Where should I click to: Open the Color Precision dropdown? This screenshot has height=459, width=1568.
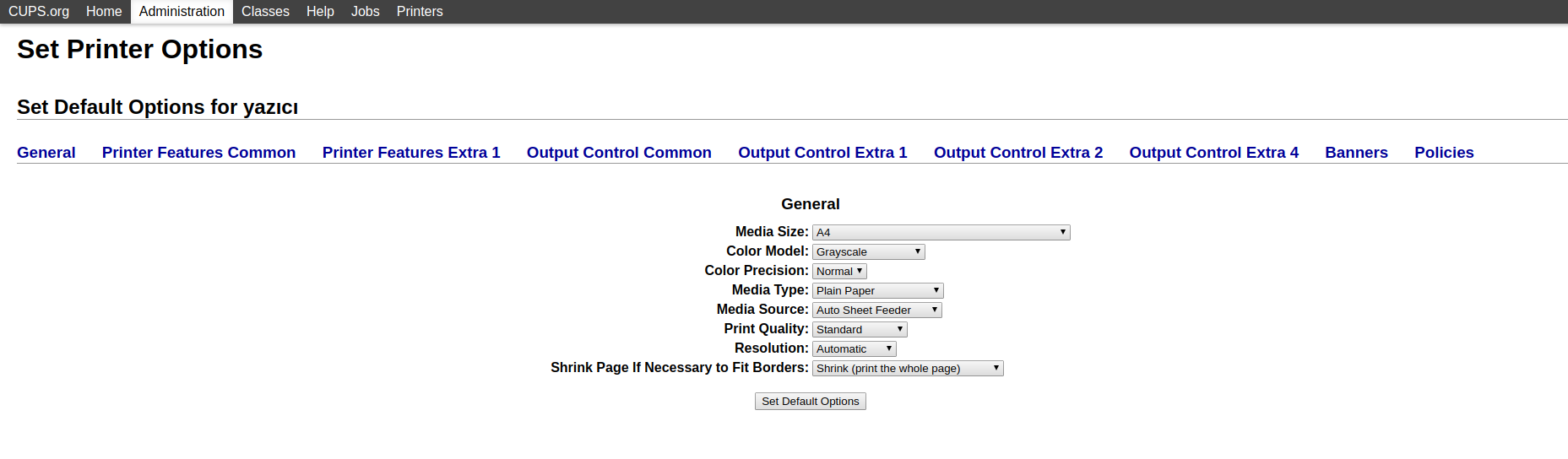[x=839, y=271]
